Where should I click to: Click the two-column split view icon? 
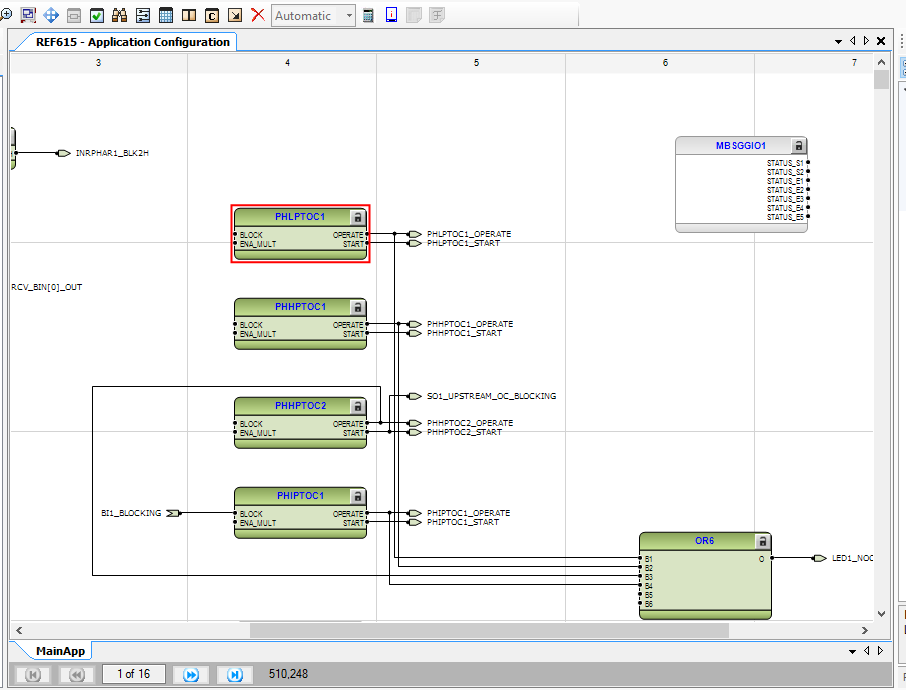(189, 15)
